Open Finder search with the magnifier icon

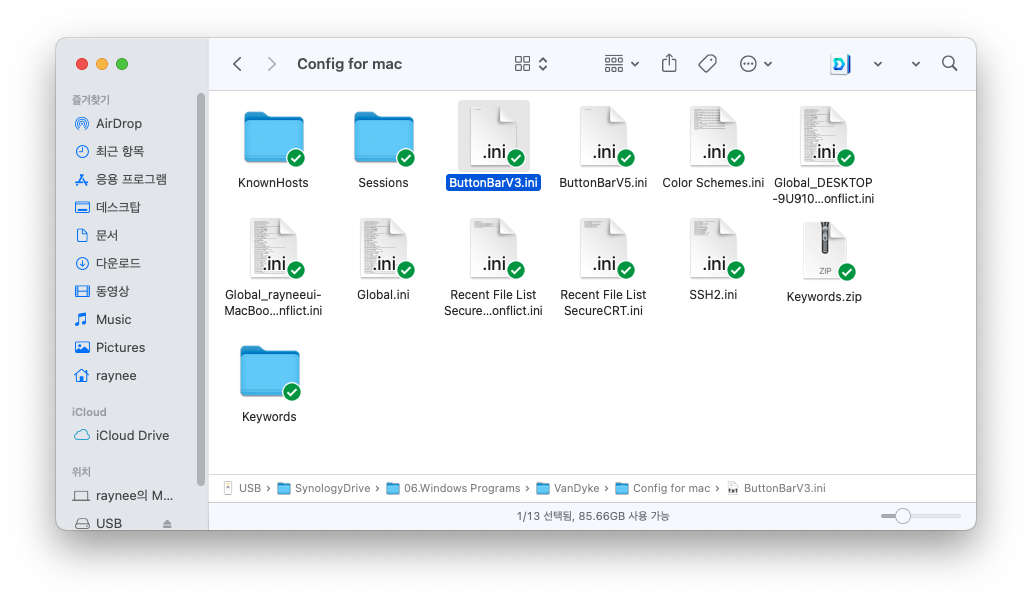(x=949, y=63)
